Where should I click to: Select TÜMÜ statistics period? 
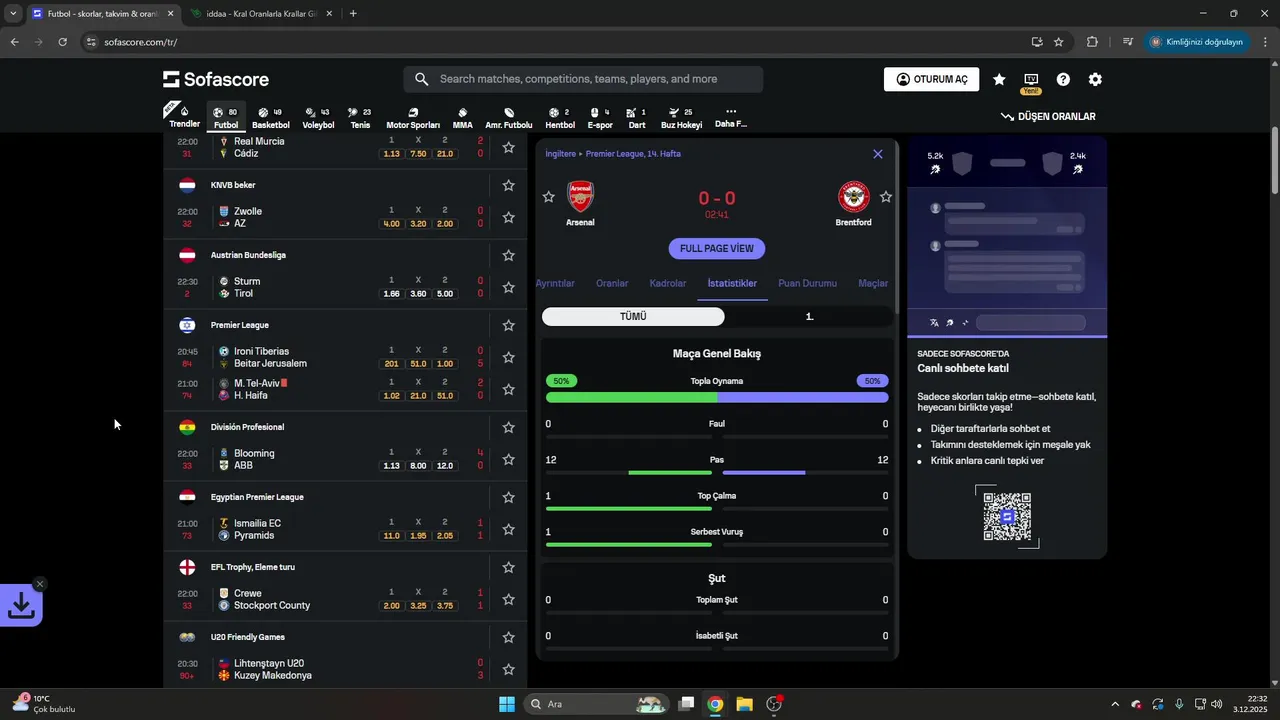coord(633,316)
